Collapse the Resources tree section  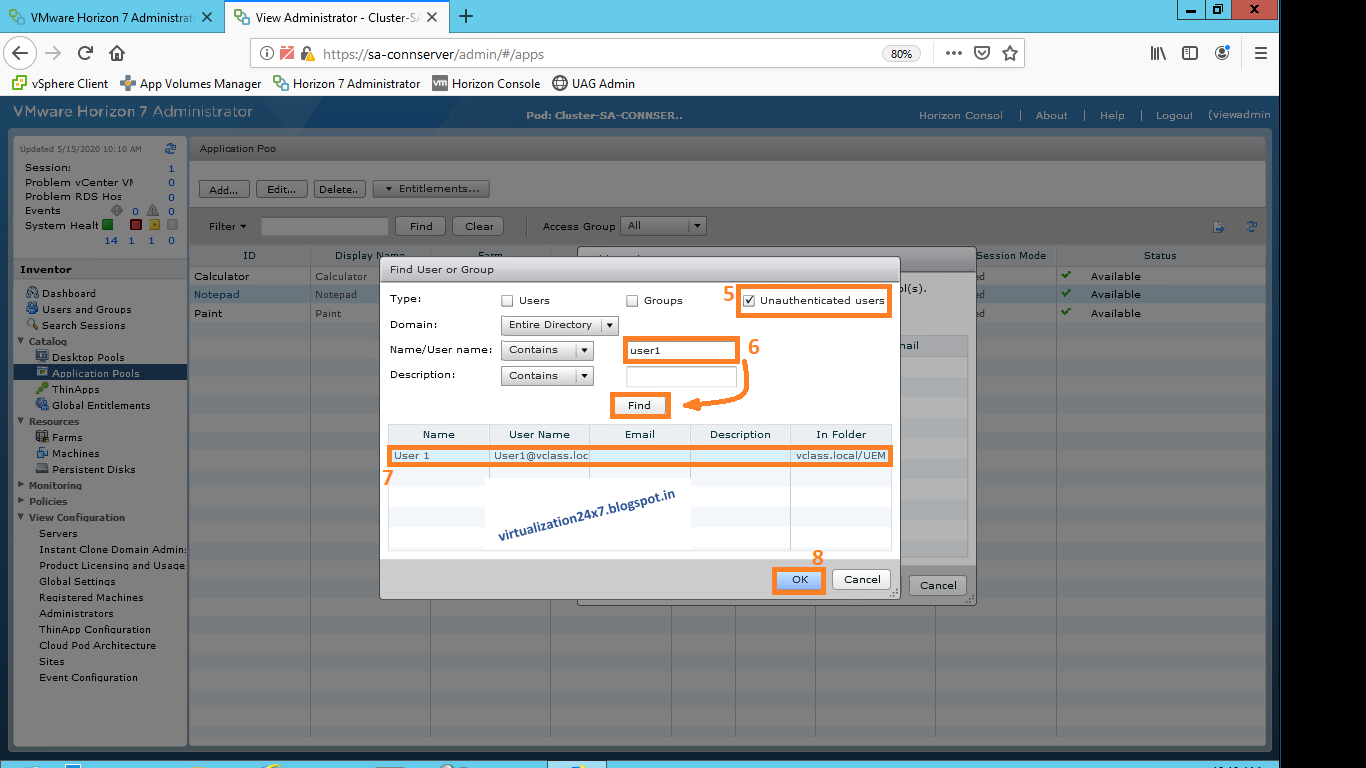tap(21, 421)
